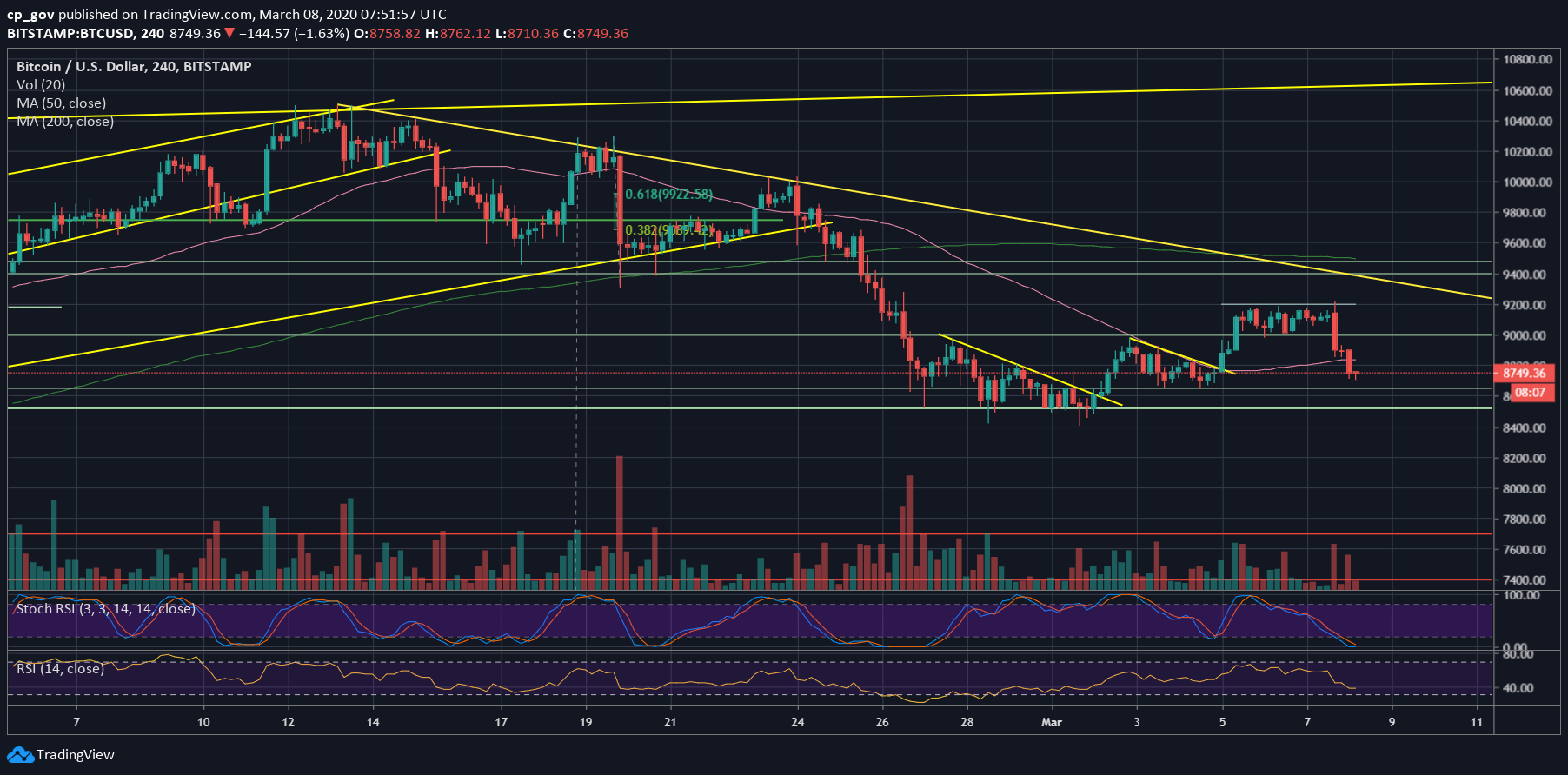
Task: Click the 40.00 RSI axis label
Action: coord(1518,688)
